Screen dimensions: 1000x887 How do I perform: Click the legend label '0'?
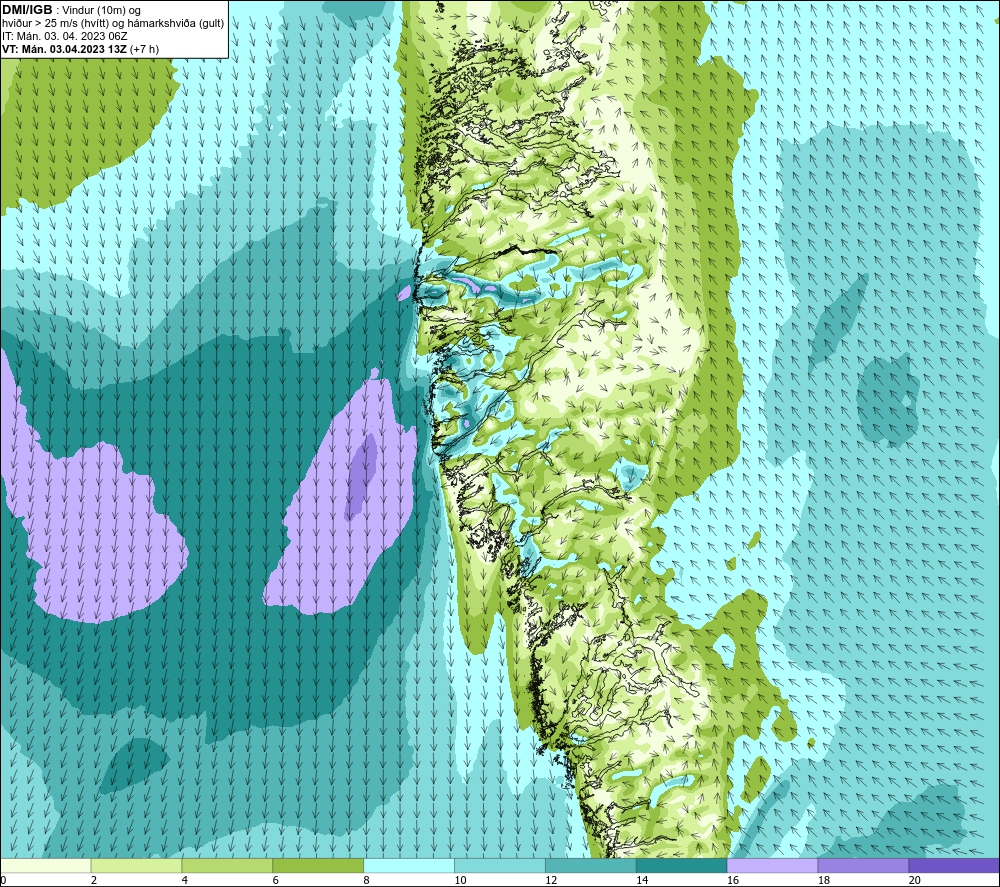[x=3, y=881]
